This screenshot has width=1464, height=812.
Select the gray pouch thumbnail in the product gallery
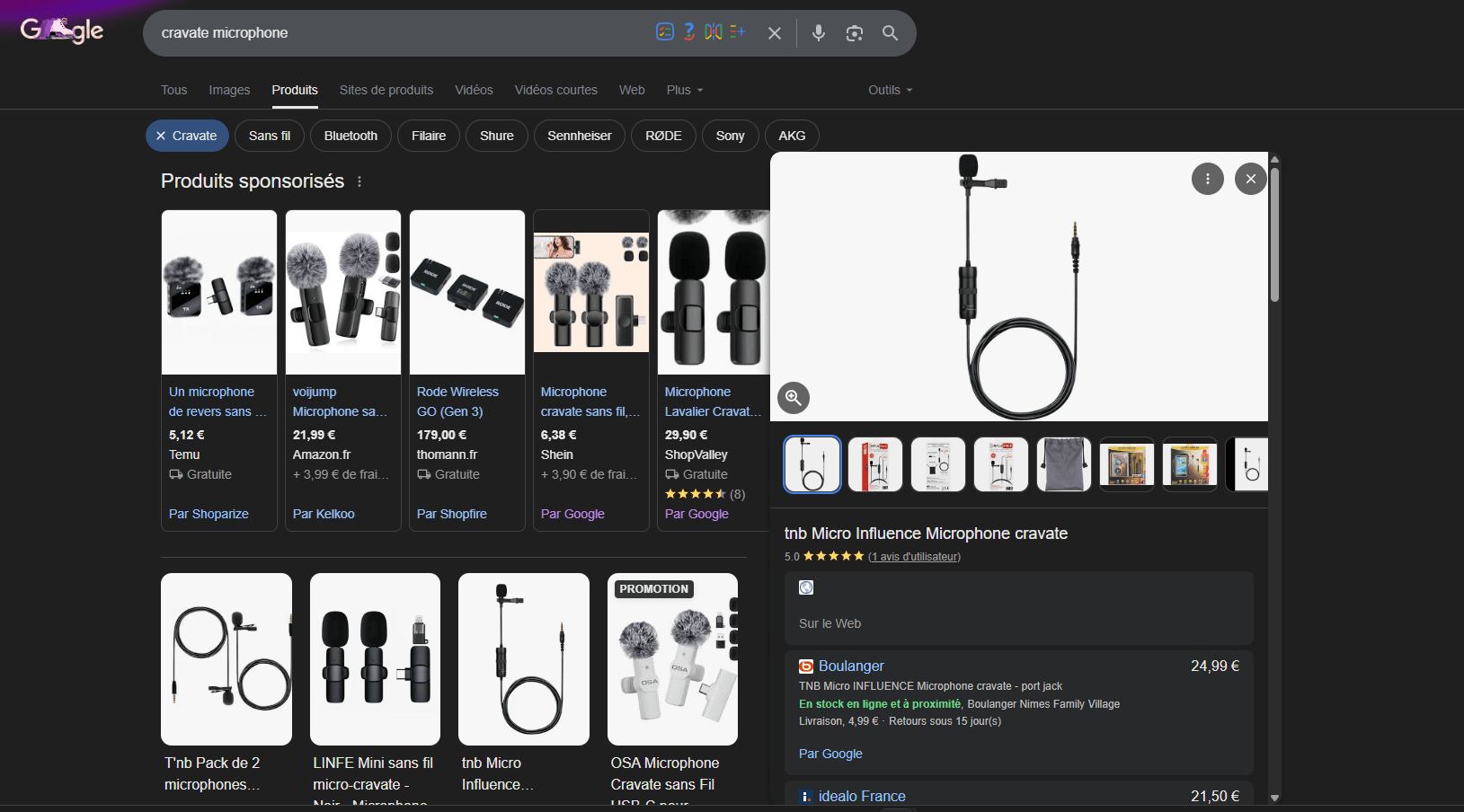(x=1063, y=464)
